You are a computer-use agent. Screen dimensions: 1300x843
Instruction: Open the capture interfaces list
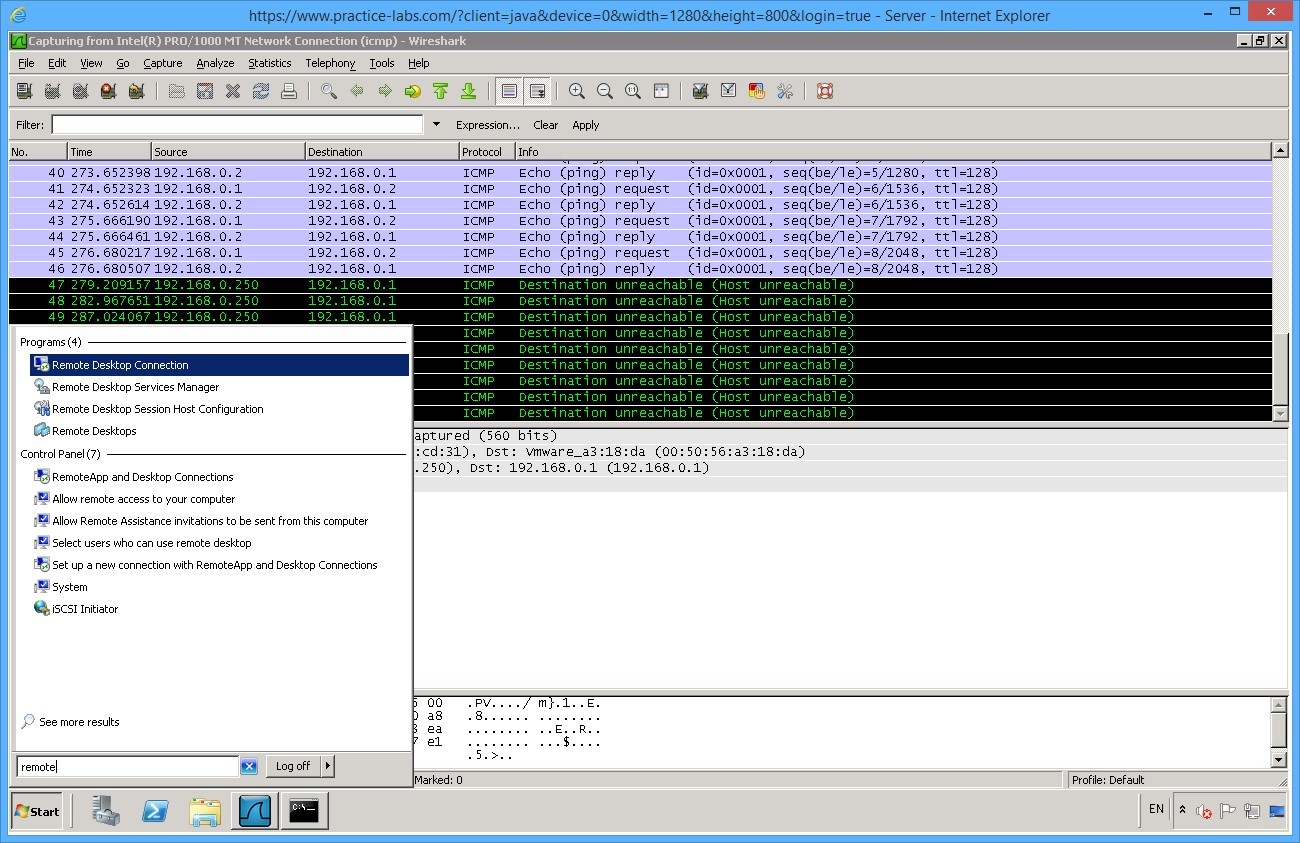24,91
